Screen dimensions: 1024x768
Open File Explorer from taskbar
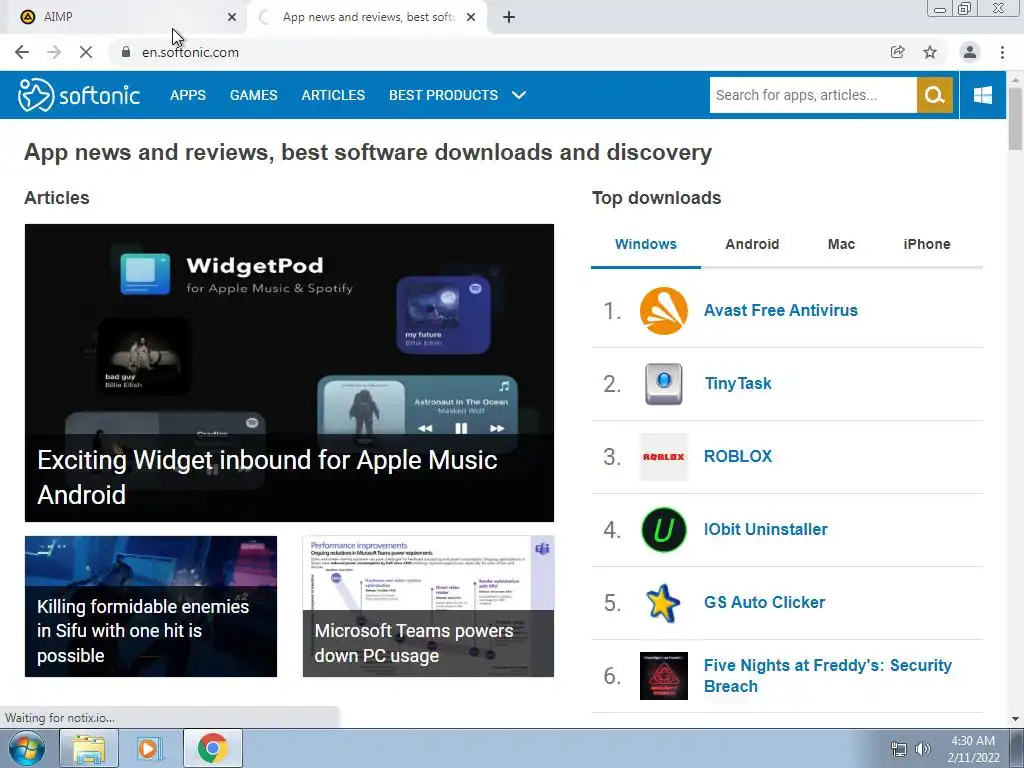[89, 748]
